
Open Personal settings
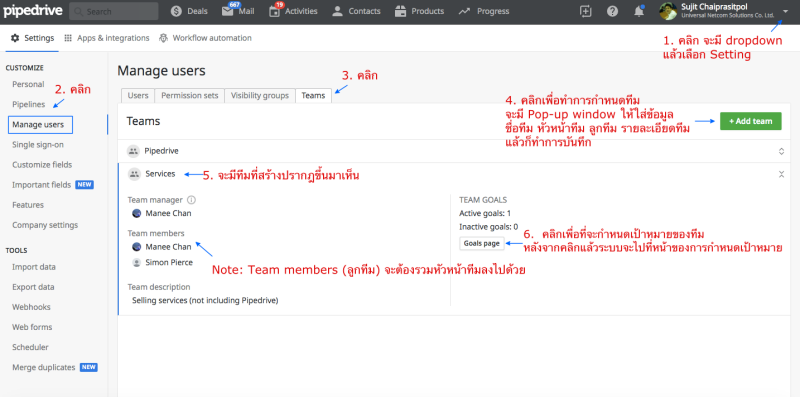(28, 84)
